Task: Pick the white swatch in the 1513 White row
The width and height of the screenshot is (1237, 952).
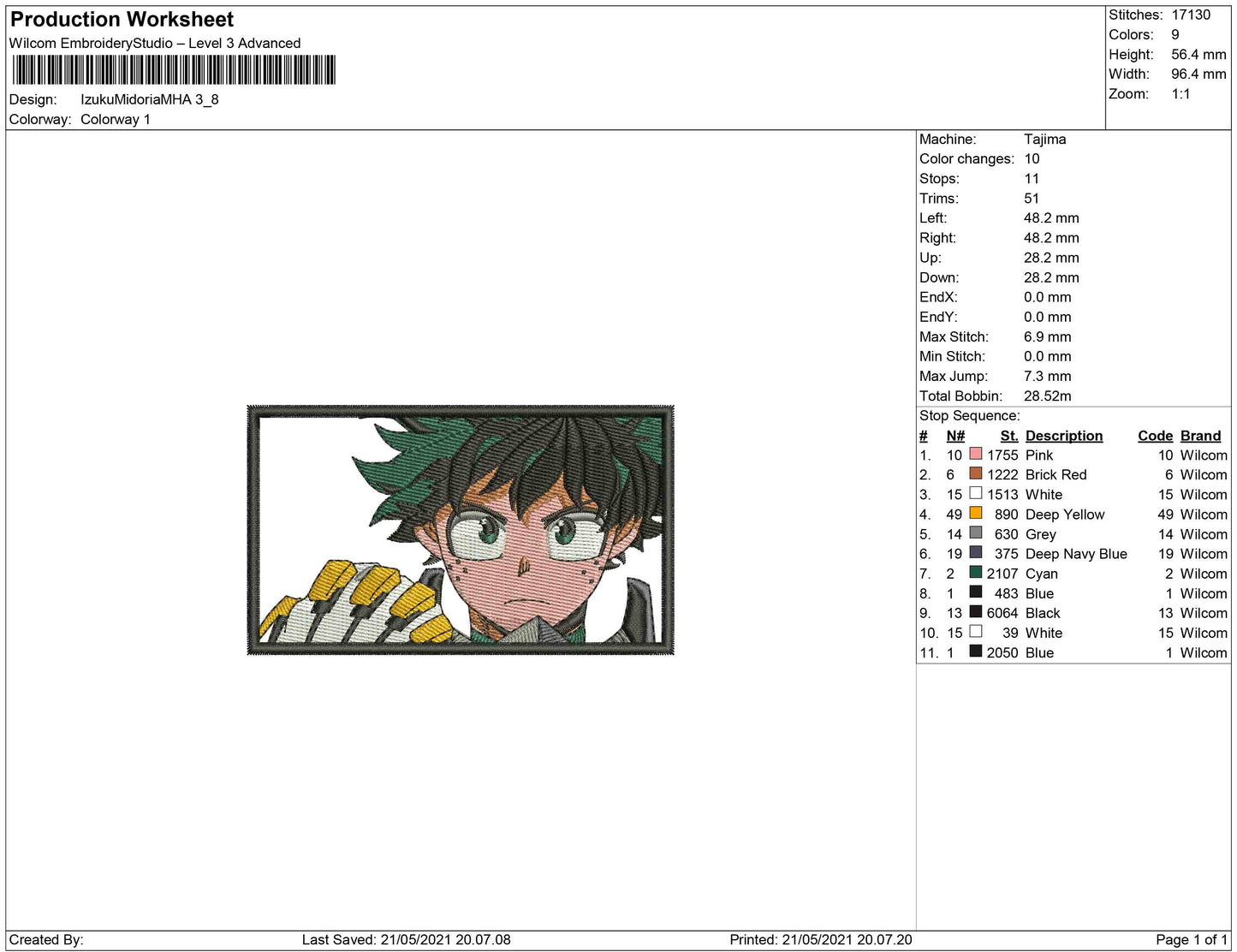Action: pos(975,493)
